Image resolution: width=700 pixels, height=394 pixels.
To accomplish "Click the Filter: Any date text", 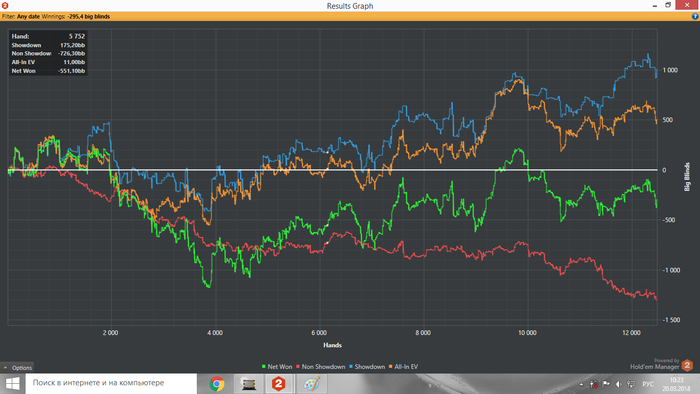I will pos(21,17).
